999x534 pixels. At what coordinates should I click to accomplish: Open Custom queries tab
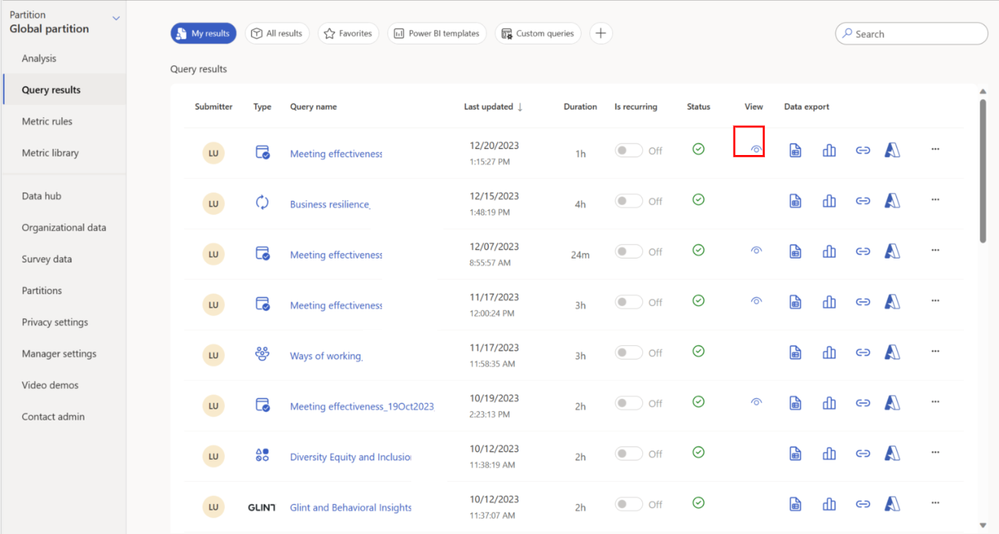(x=538, y=33)
